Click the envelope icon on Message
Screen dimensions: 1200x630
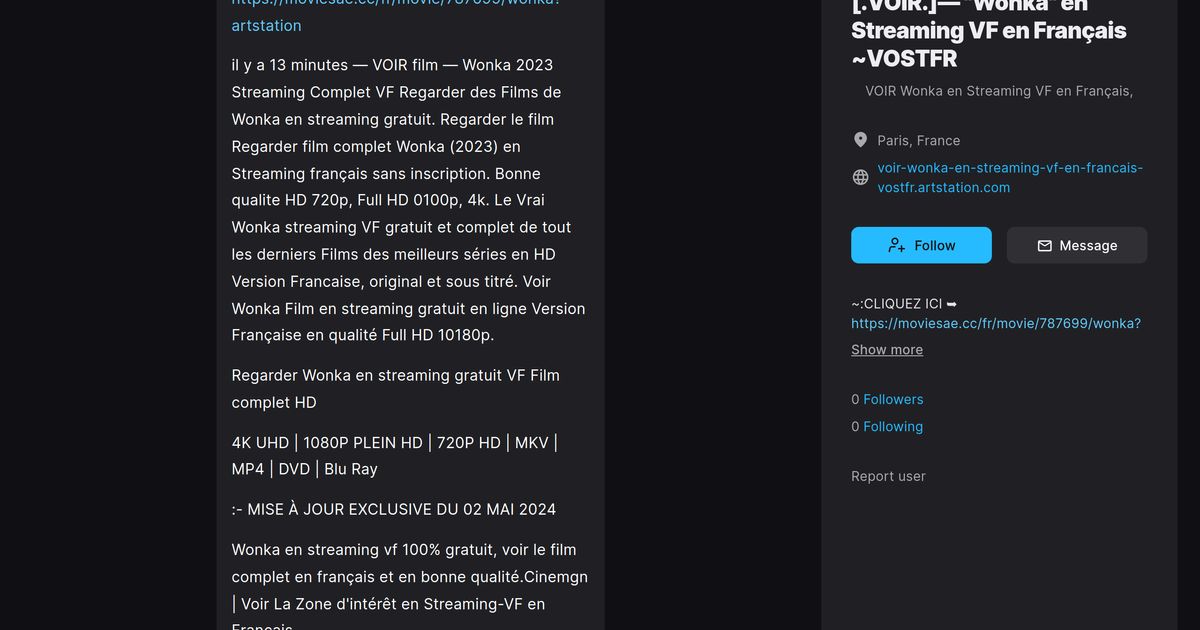pos(1044,245)
